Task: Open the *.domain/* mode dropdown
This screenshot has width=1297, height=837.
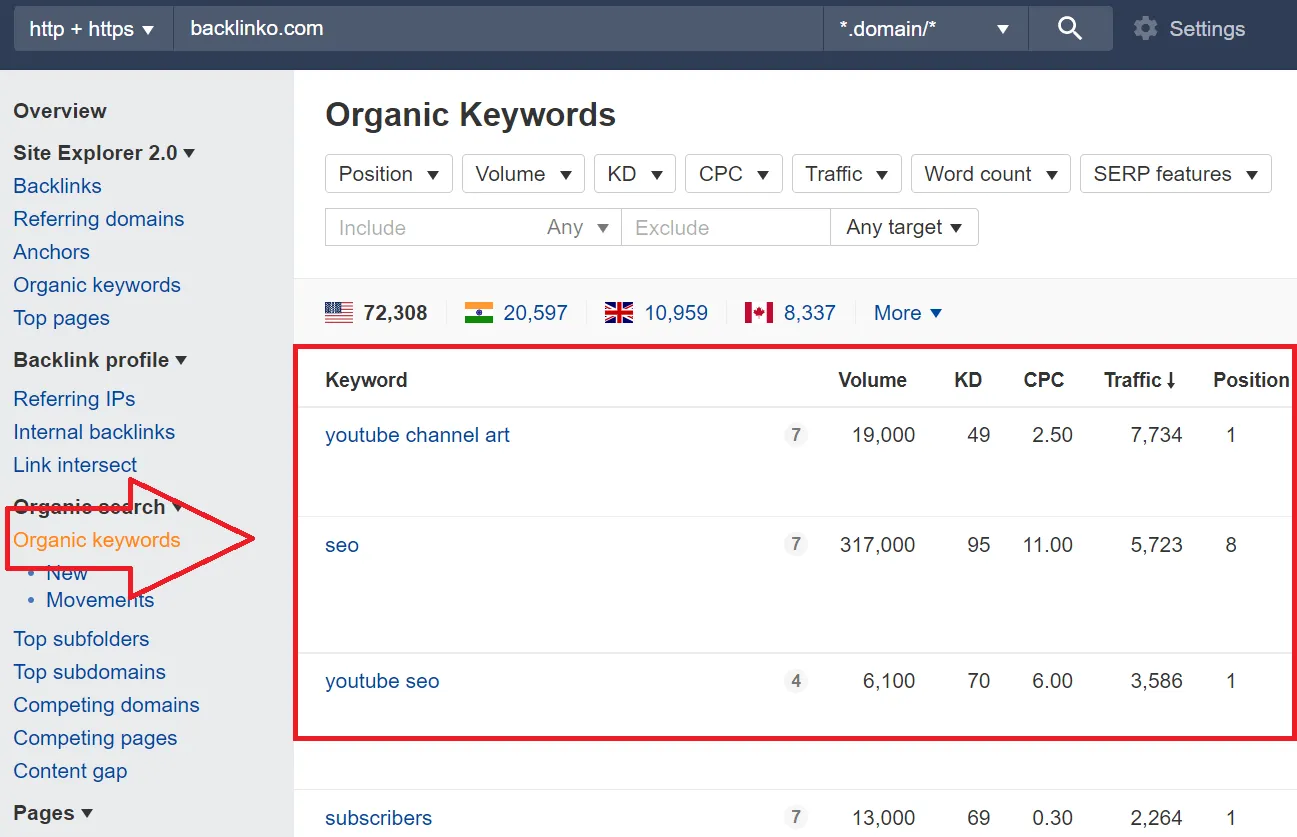Action: [925, 29]
